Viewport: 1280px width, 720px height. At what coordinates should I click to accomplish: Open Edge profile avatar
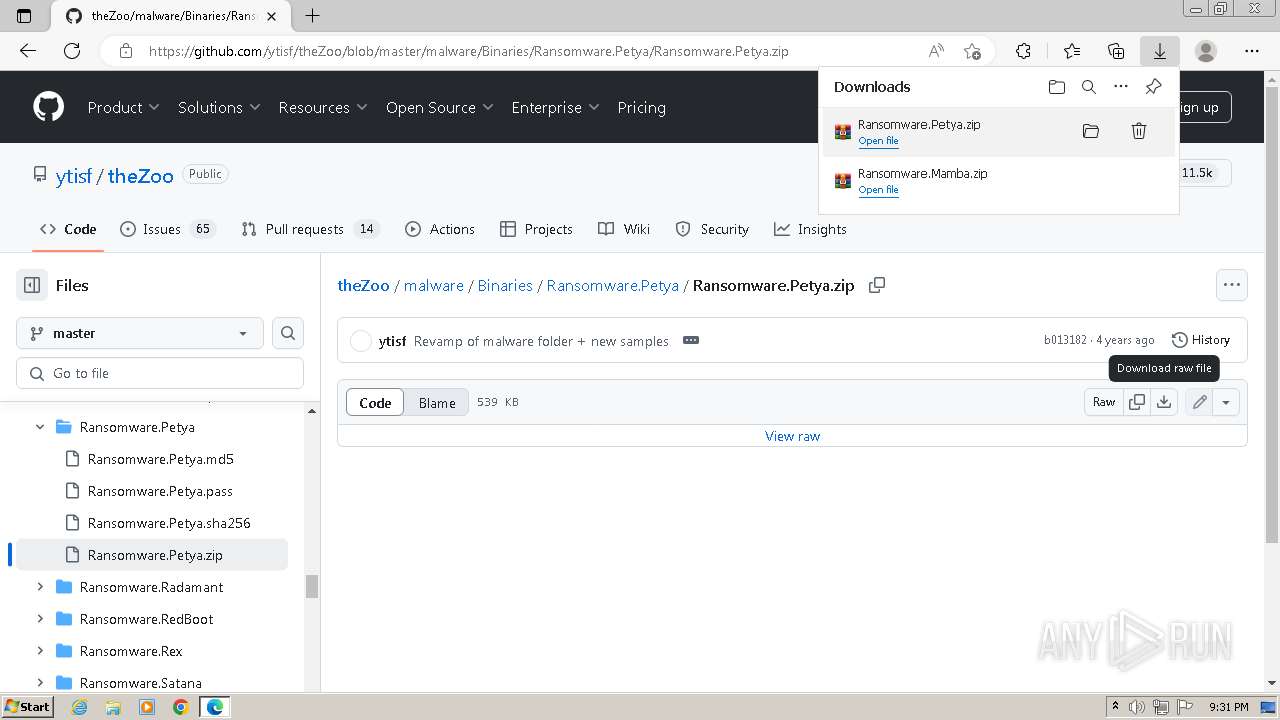1206,51
